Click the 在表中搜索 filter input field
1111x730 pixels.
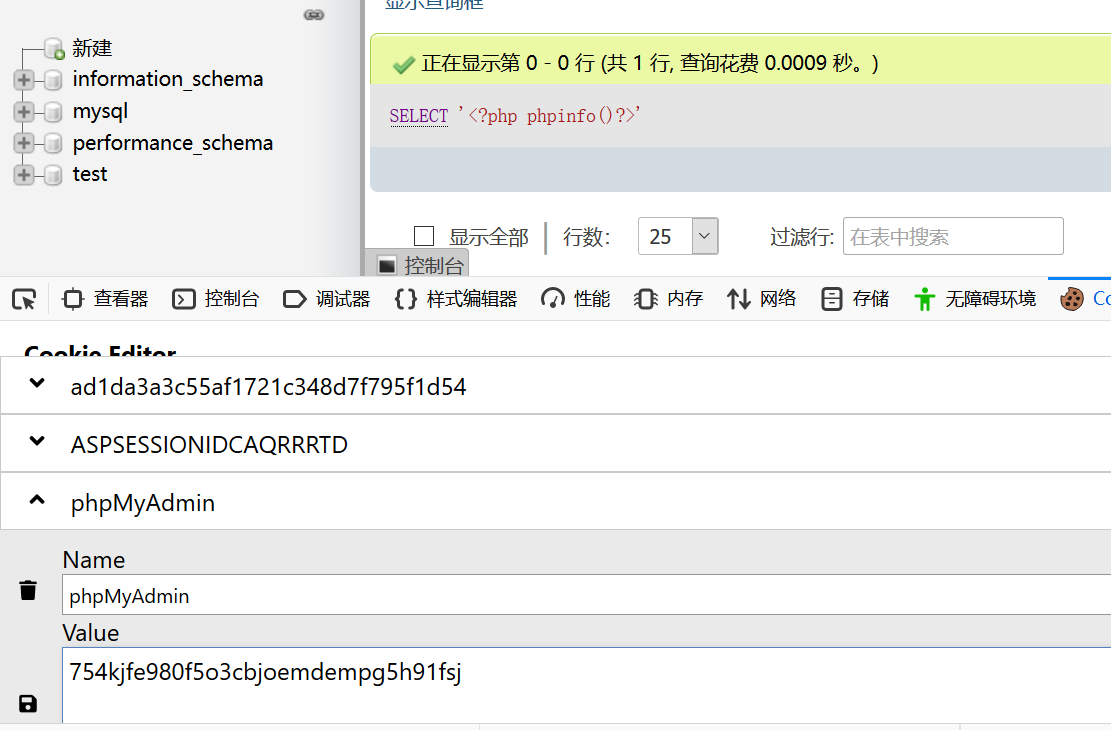pos(952,237)
